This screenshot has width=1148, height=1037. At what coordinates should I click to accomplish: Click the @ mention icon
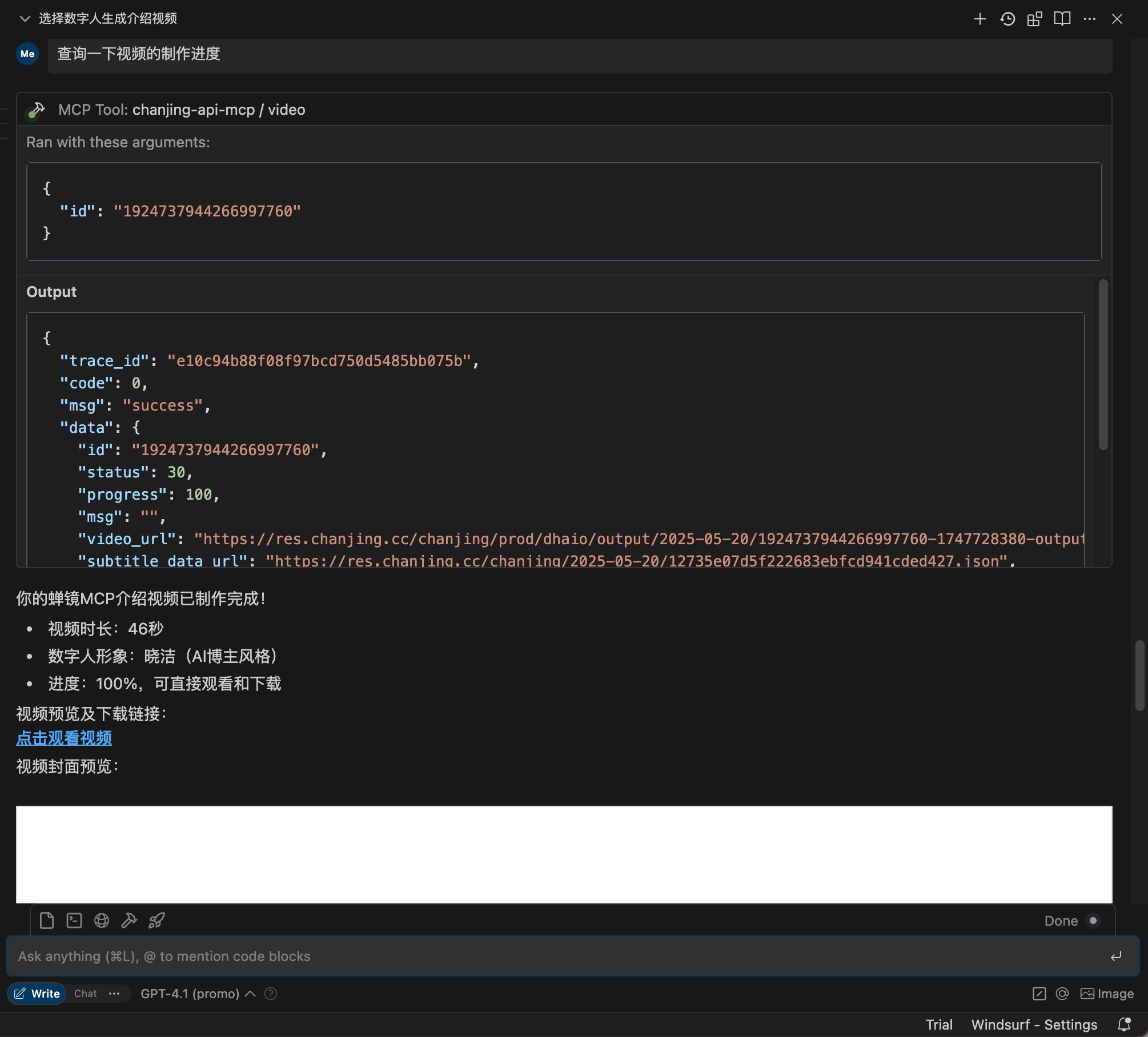click(1062, 994)
